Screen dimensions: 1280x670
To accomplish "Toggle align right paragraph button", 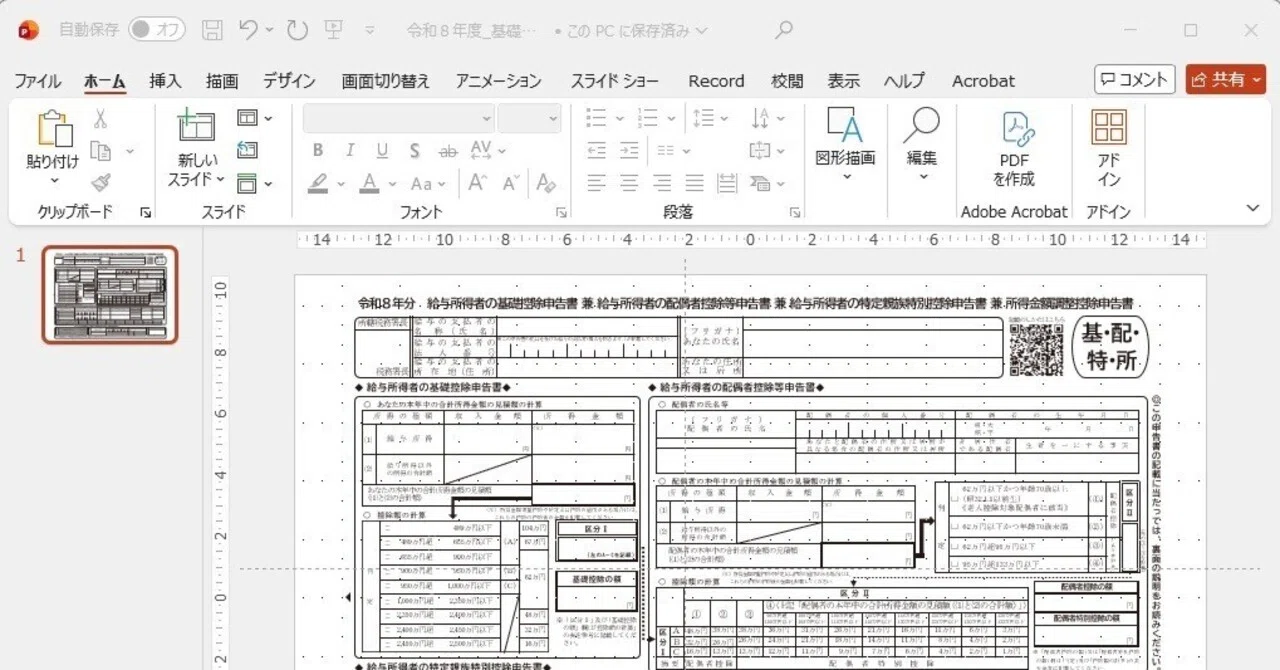I will (662, 183).
